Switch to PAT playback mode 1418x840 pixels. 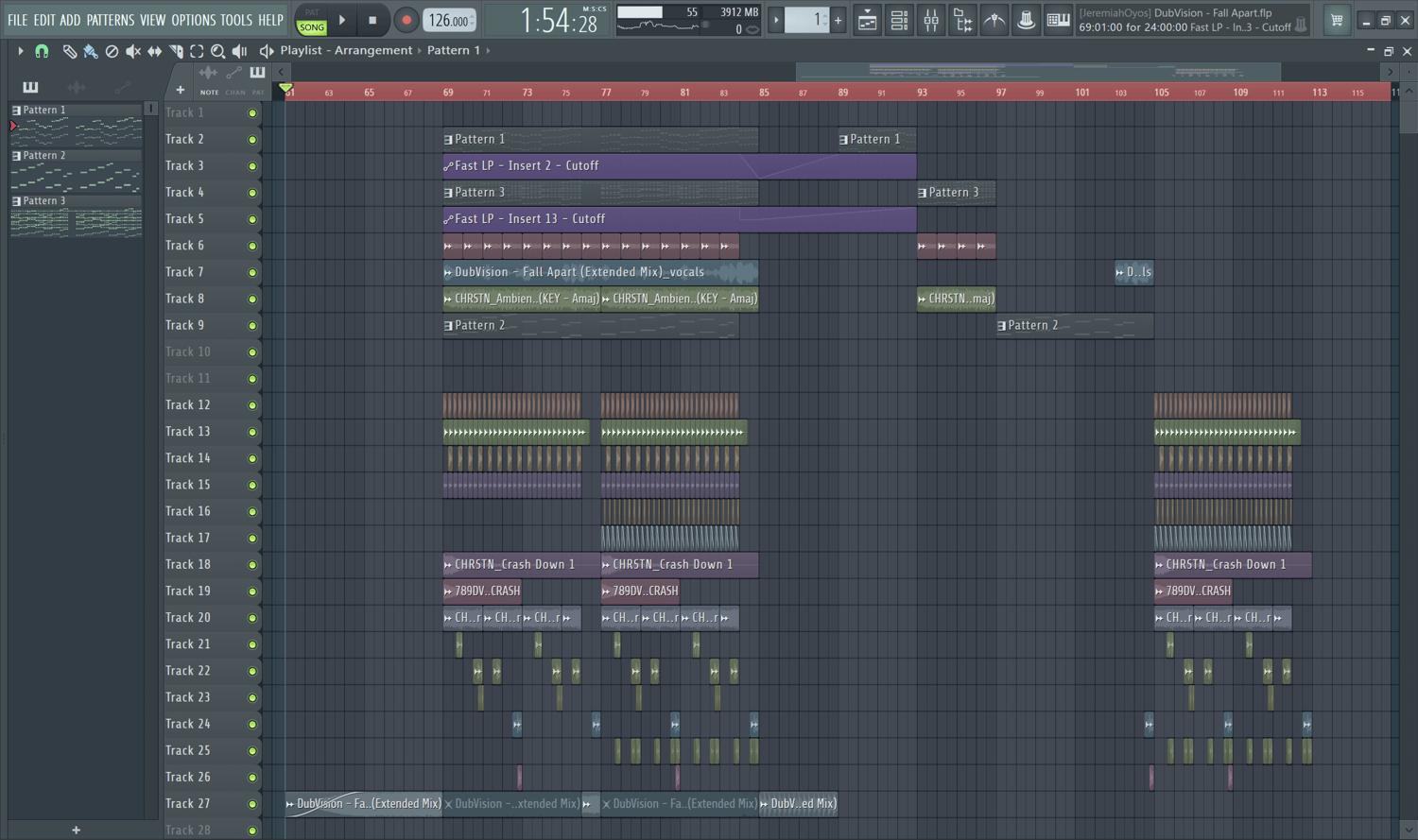[312, 13]
